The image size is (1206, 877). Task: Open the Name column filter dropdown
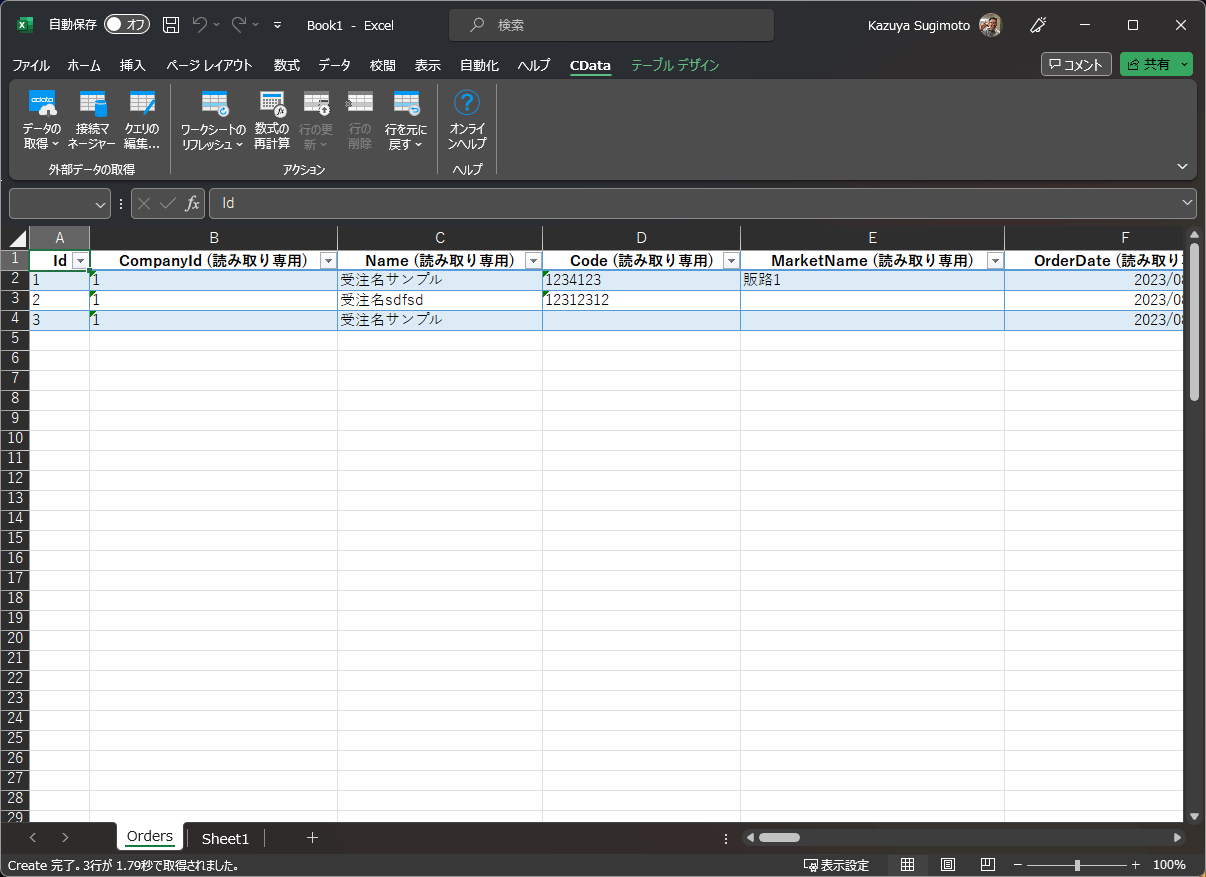(x=532, y=261)
